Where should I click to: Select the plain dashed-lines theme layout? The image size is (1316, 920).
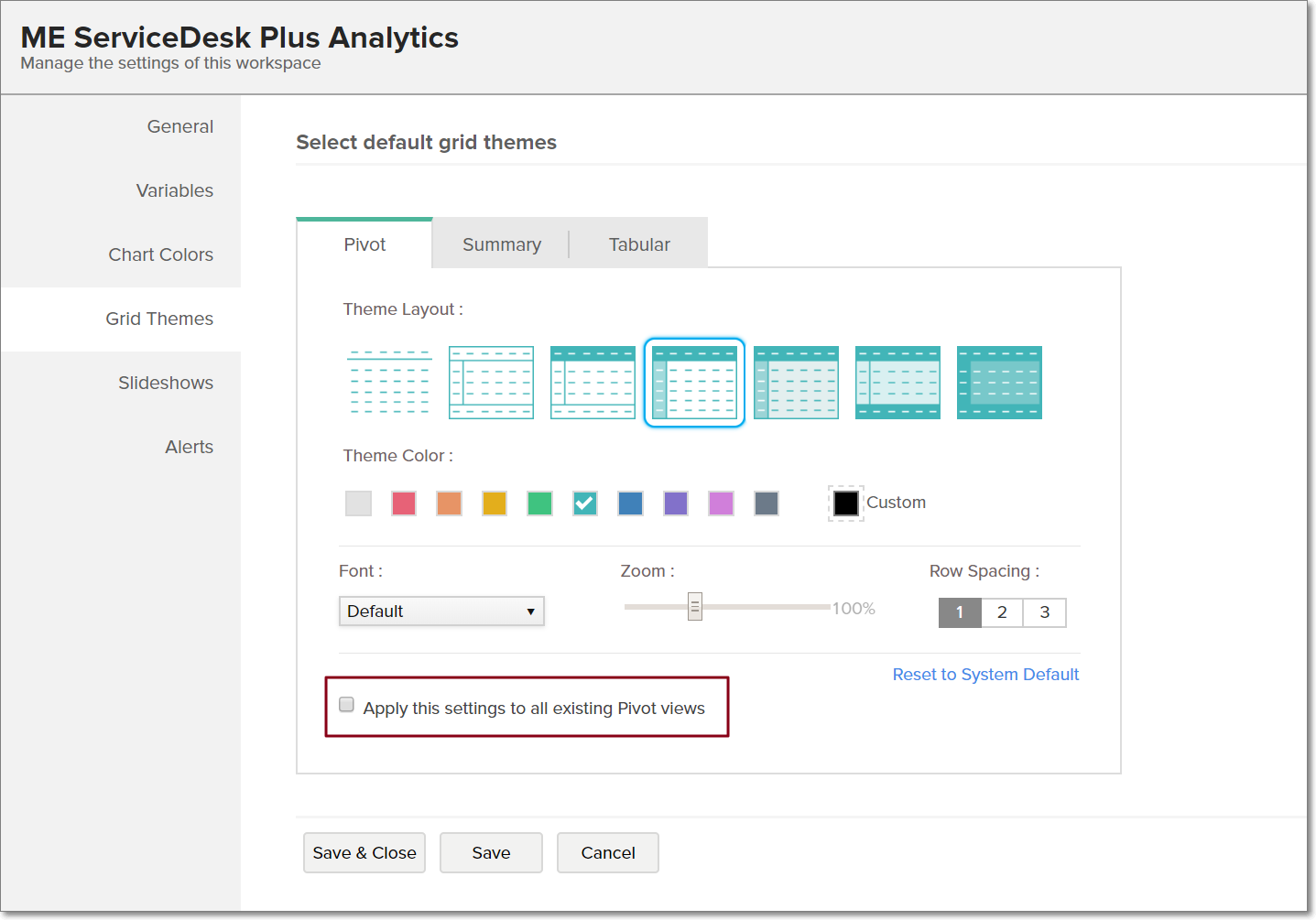[x=389, y=383]
